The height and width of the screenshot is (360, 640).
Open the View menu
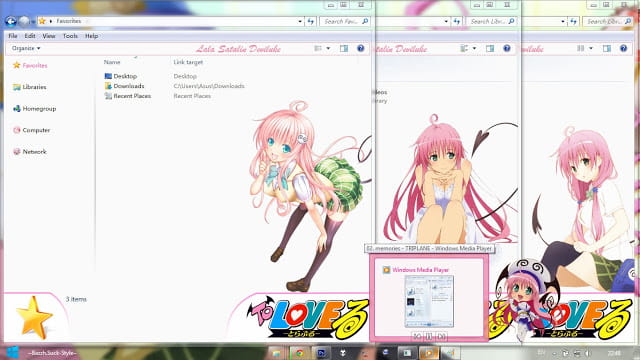tap(49, 36)
